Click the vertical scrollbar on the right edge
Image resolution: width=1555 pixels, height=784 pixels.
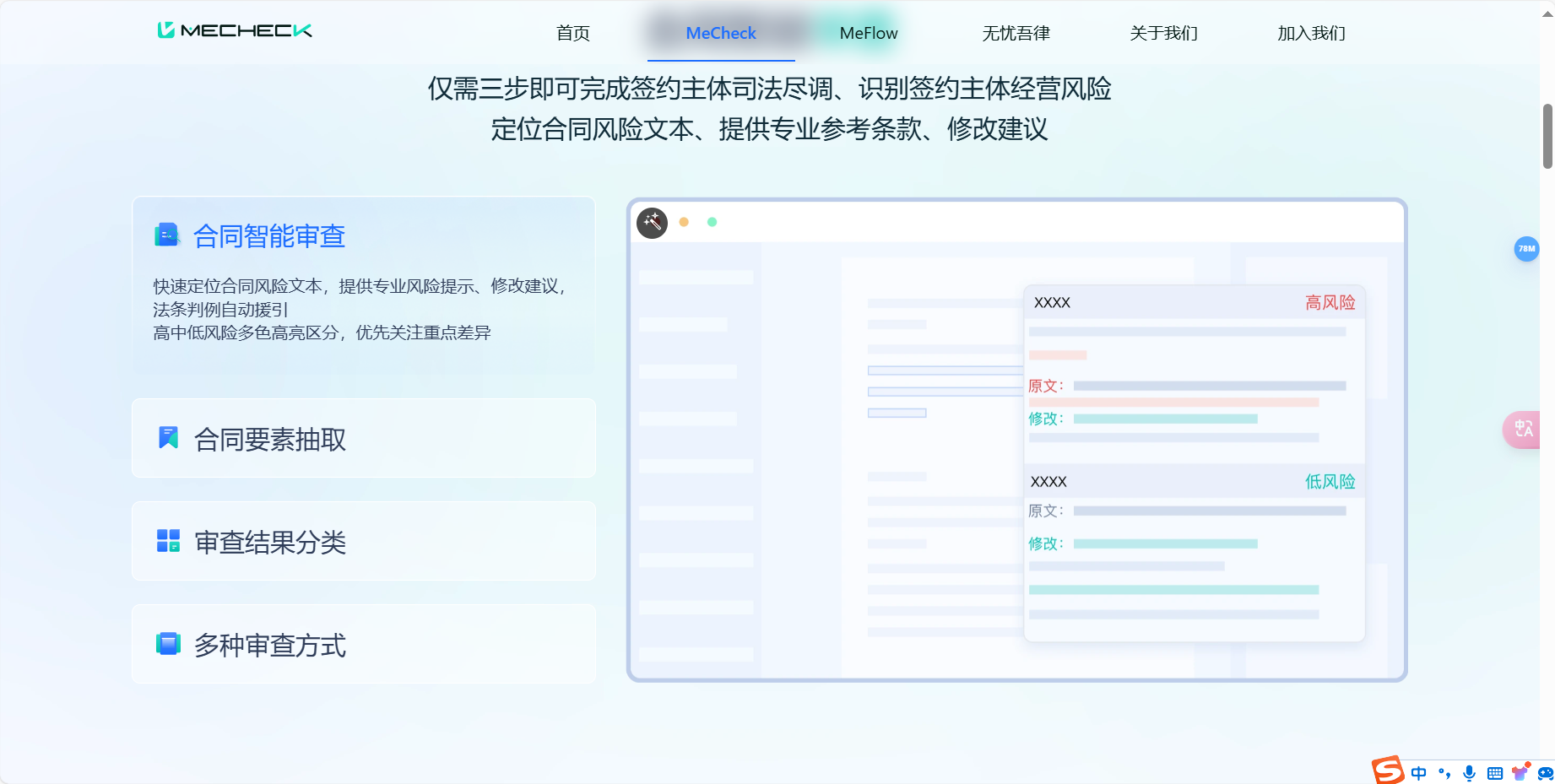click(1548, 131)
